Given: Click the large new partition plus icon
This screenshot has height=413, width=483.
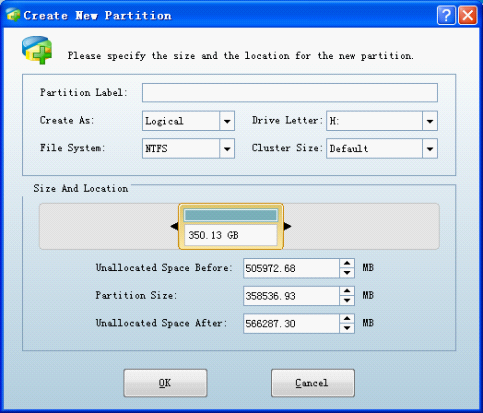Looking at the screenshot, I should (x=37, y=50).
